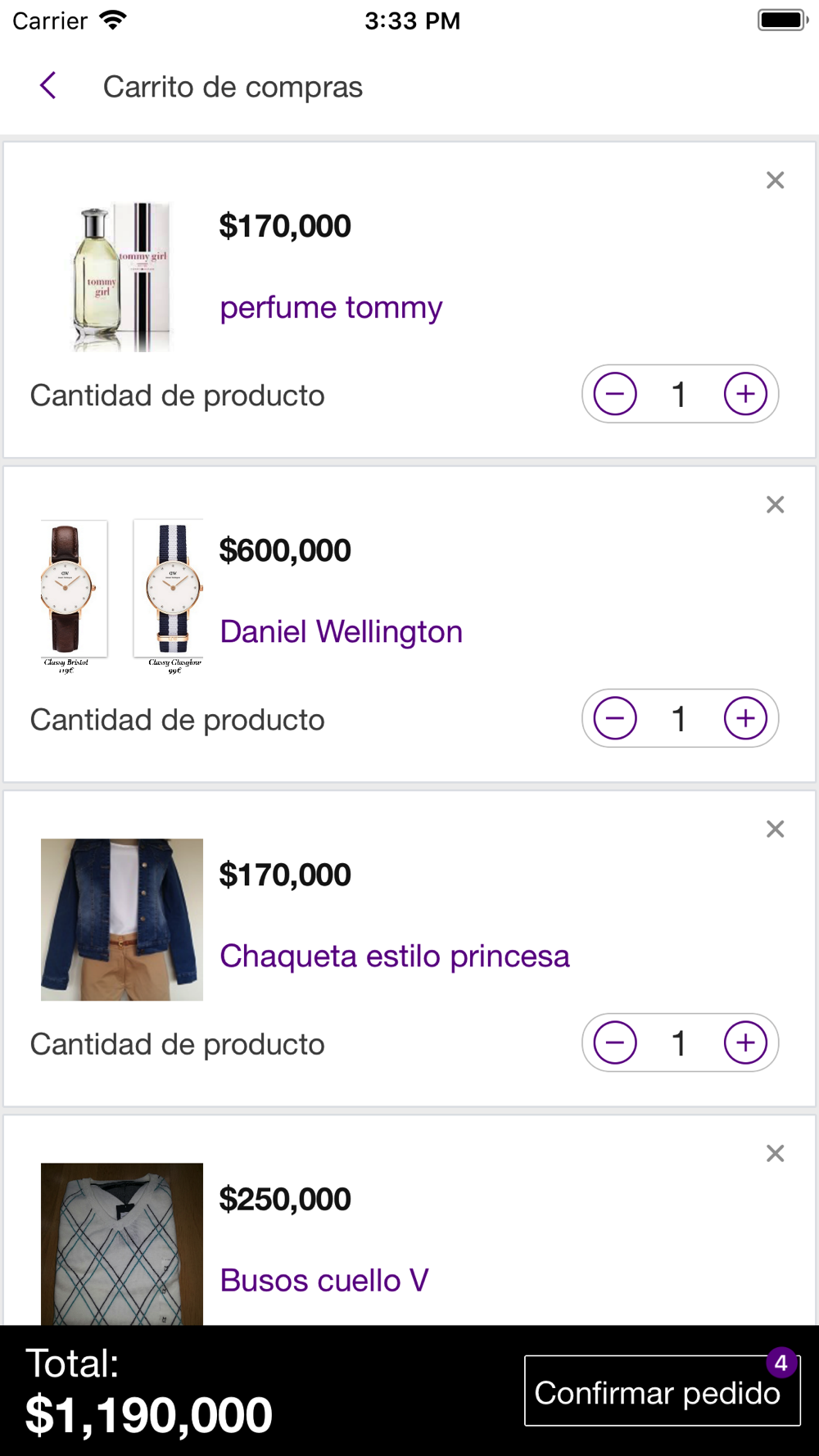Viewport: 819px width, 1456px height.
Task: Tap the tommy girl perfume image
Action: [x=122, y=277]
